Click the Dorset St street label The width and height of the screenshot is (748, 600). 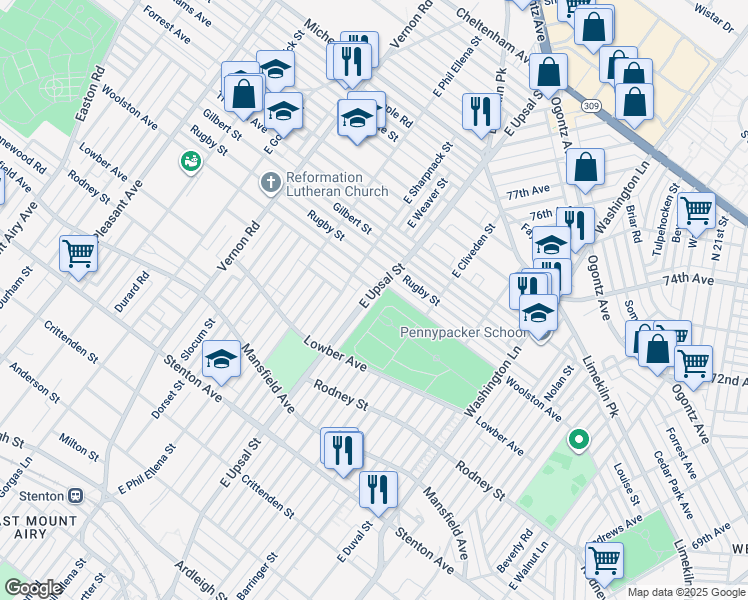coord(168,400)
